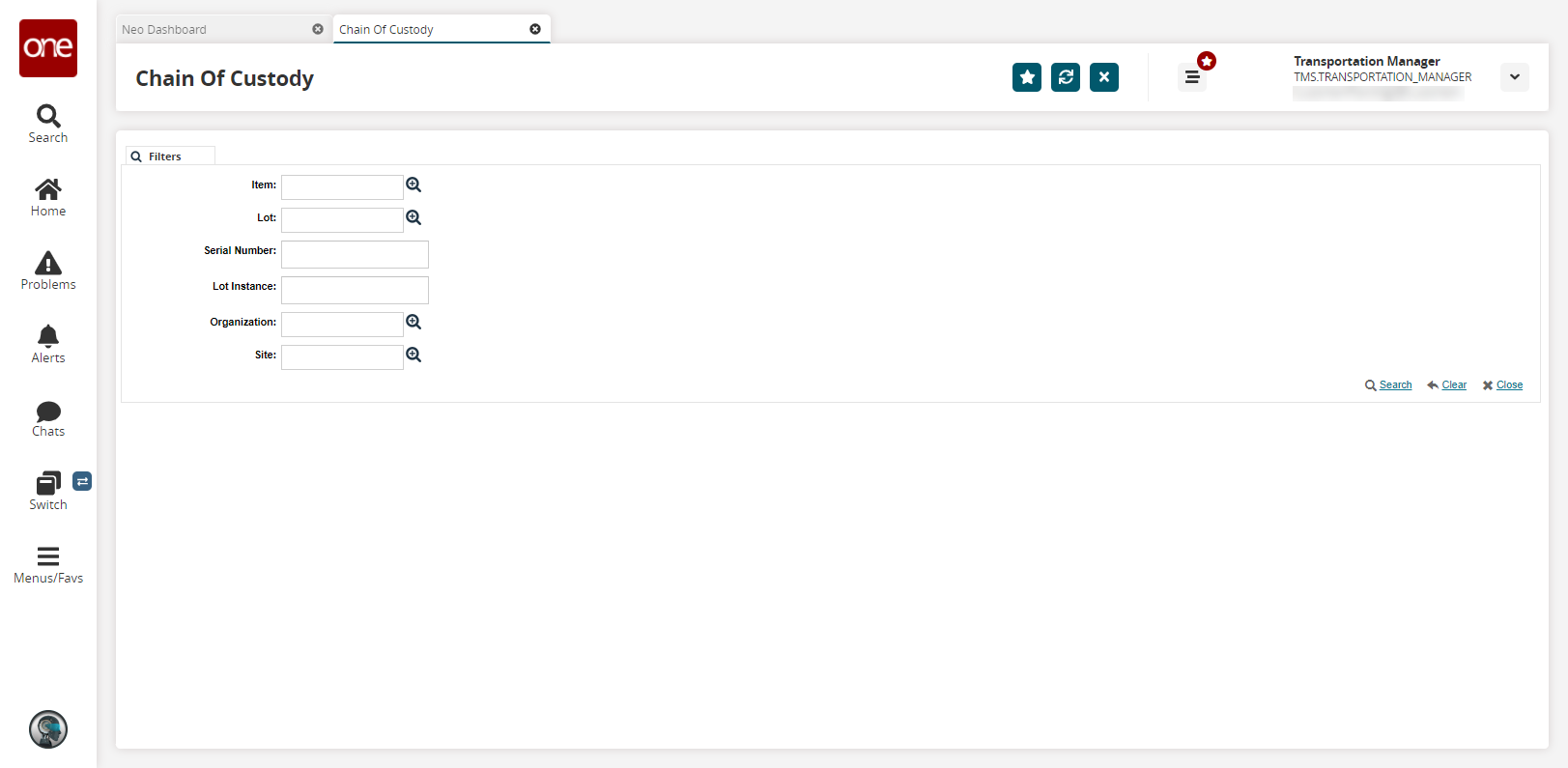The height and width of the screenshot is (768, 1568).
Task: Open Chats from the sidebar
Action: coord(48,417)
